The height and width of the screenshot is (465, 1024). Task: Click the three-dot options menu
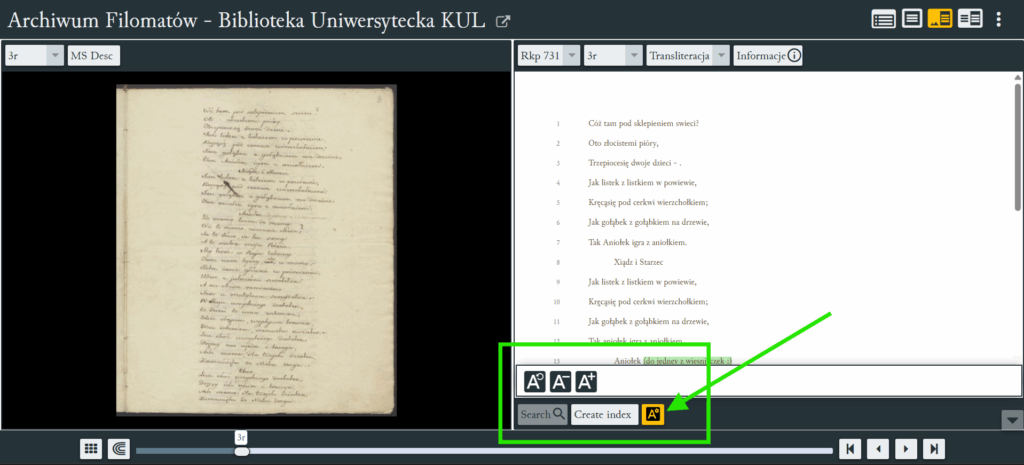pyautogui.click(x=998, y=19)
